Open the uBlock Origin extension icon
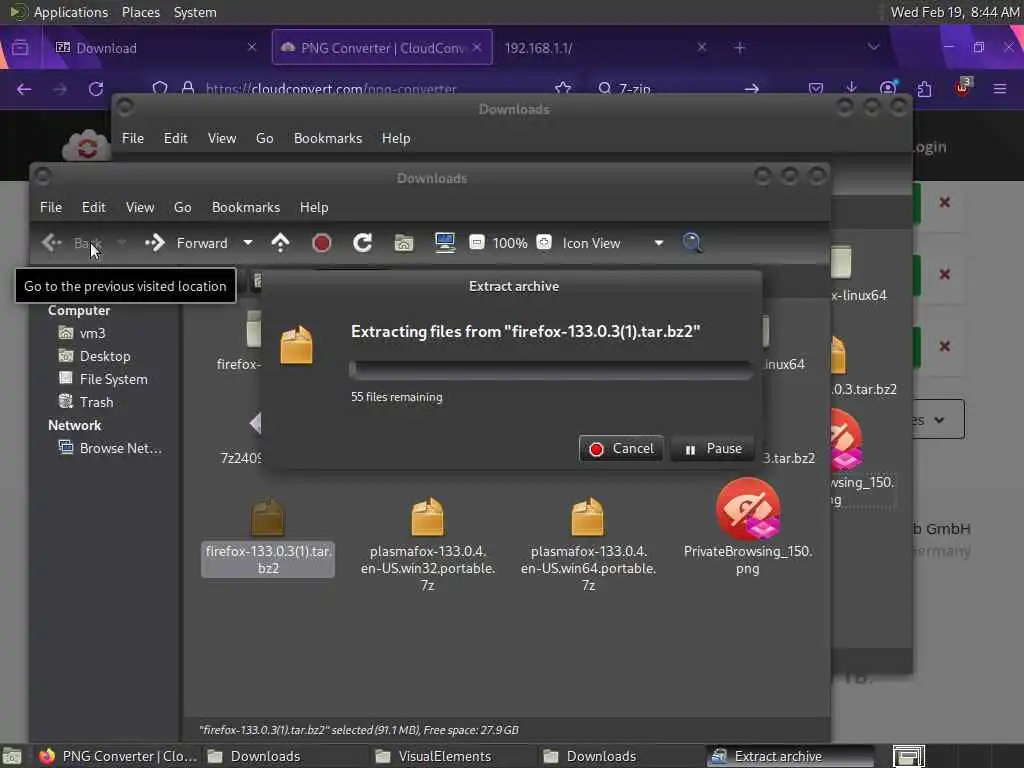The image size is (1024, 768). coord(963,88)
